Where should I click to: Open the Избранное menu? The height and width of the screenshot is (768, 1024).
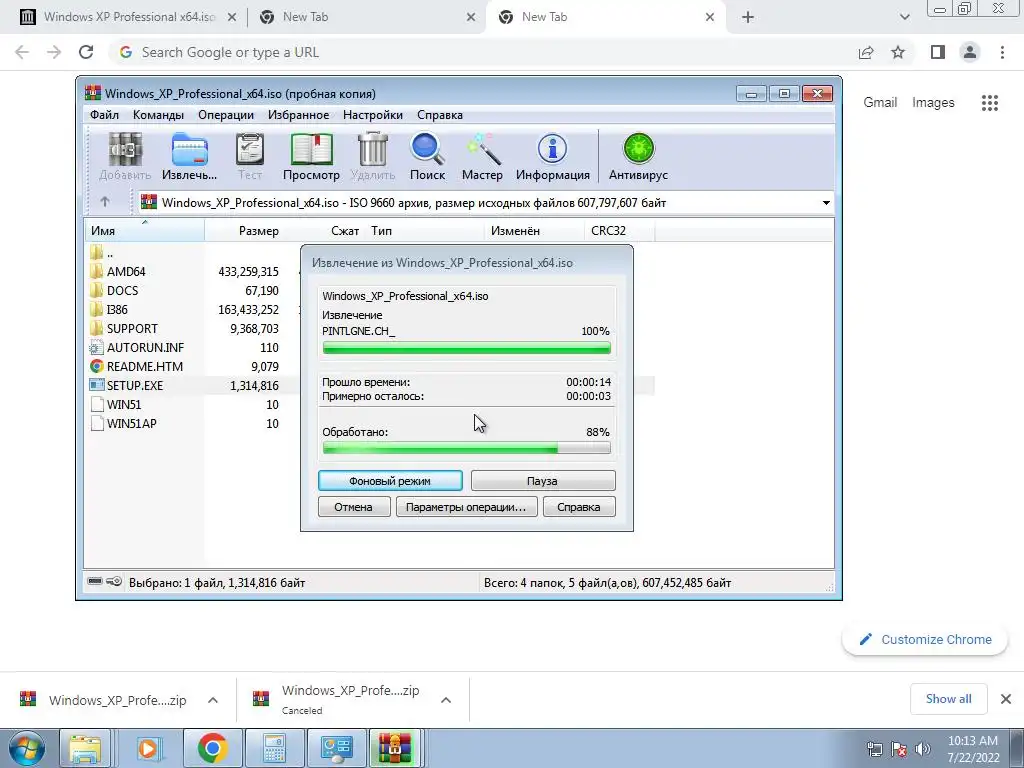coord(298,115)
